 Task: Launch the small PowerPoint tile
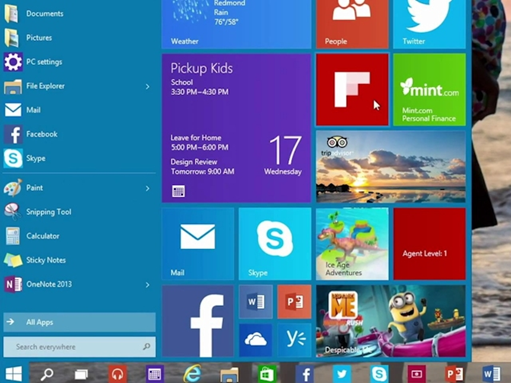(x=294, y=302)
